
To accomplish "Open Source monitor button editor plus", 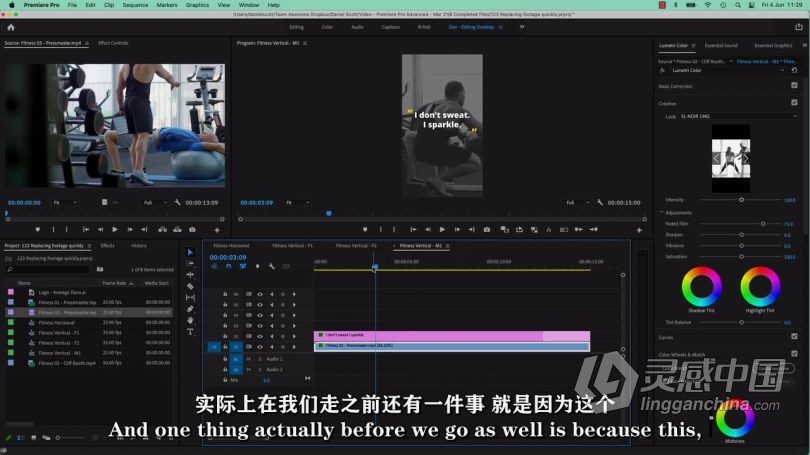I will (x=217, y=230).
